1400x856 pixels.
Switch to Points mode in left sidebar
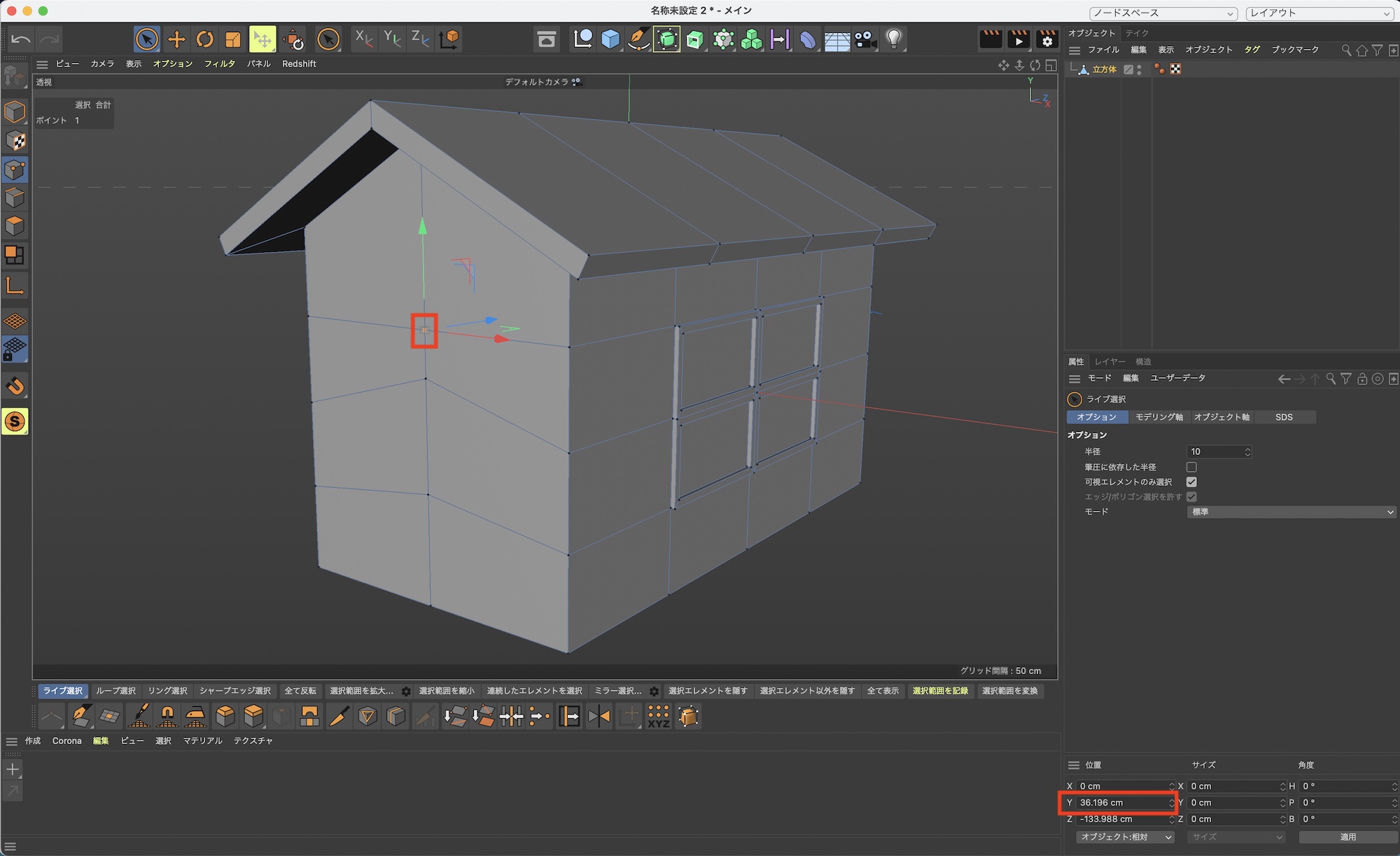(15, 170)
